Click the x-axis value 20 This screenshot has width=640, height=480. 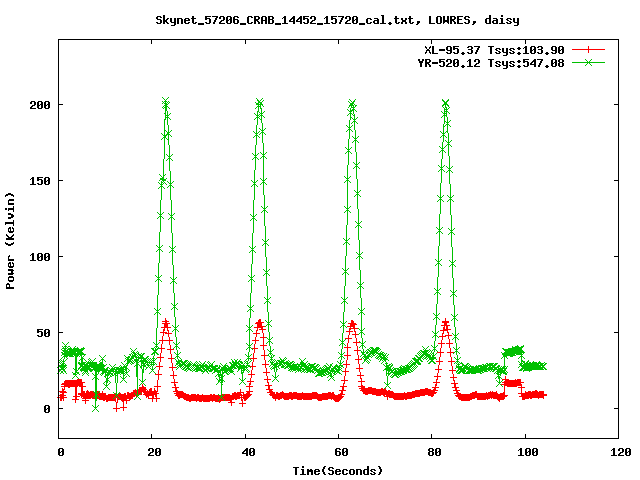(155, 452)
